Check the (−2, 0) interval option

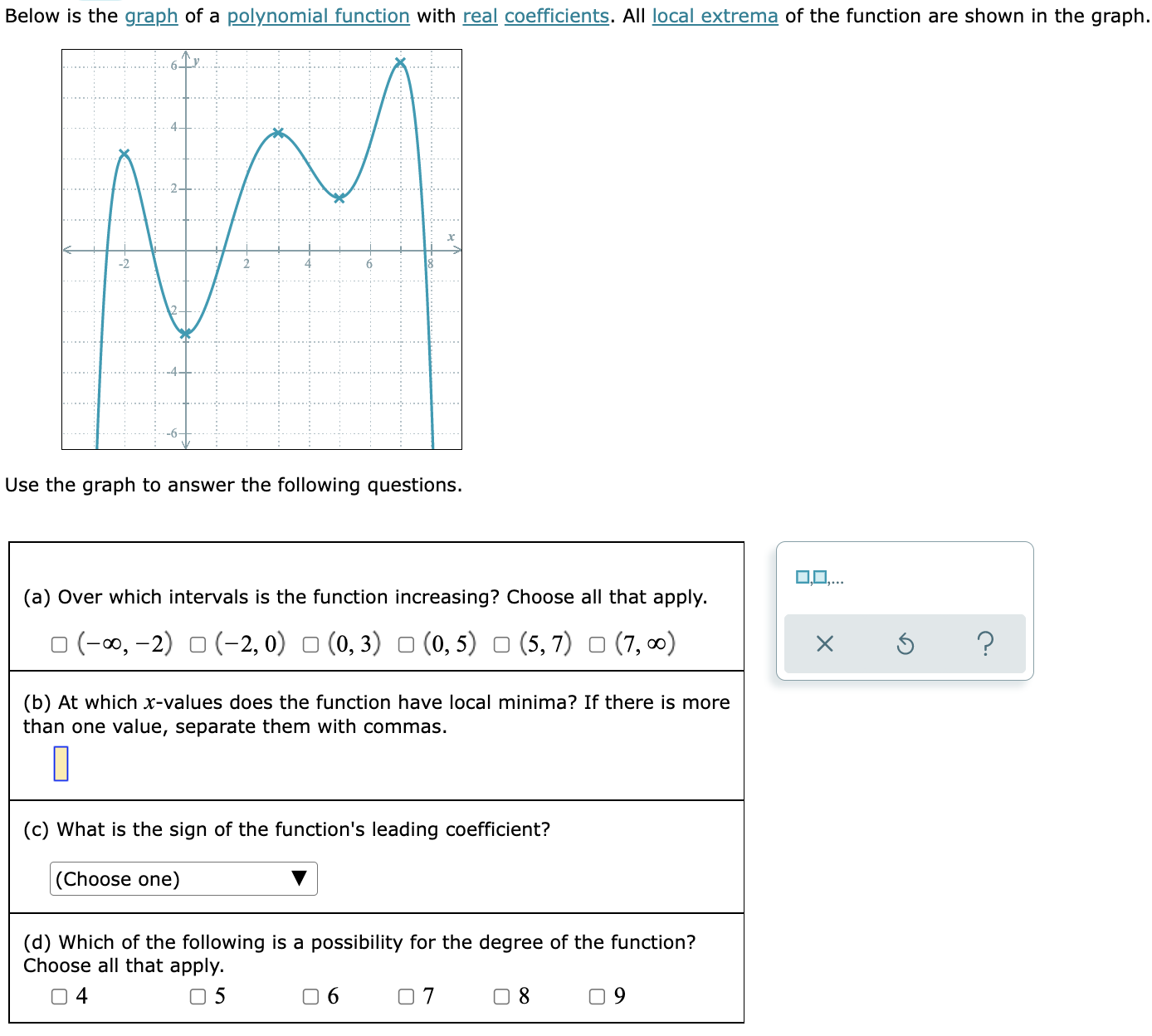(197, 643)
